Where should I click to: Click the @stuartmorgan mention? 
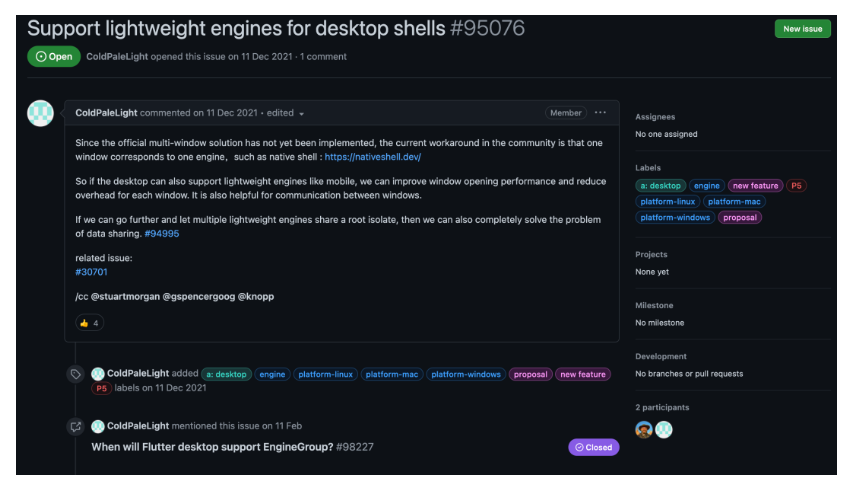125,296
